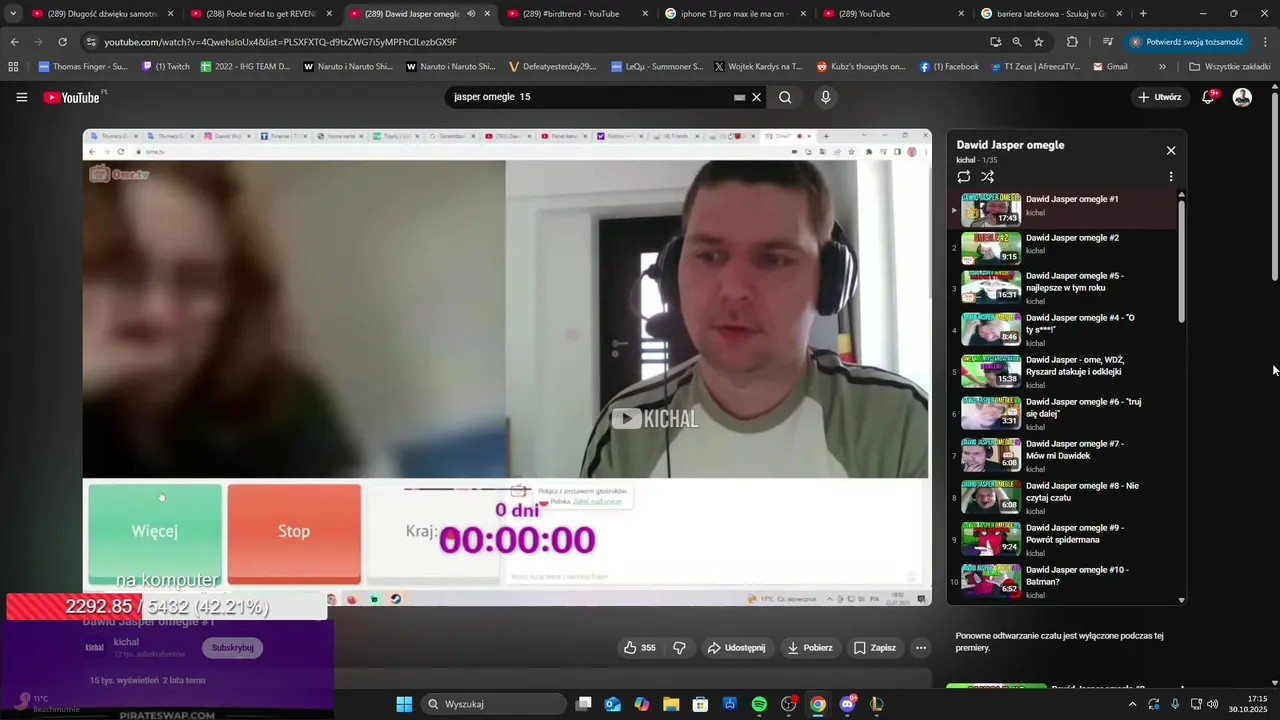Open the YouTube hamburger guide menu
The height and width of the screenshot is (720, 1280).
21,97
